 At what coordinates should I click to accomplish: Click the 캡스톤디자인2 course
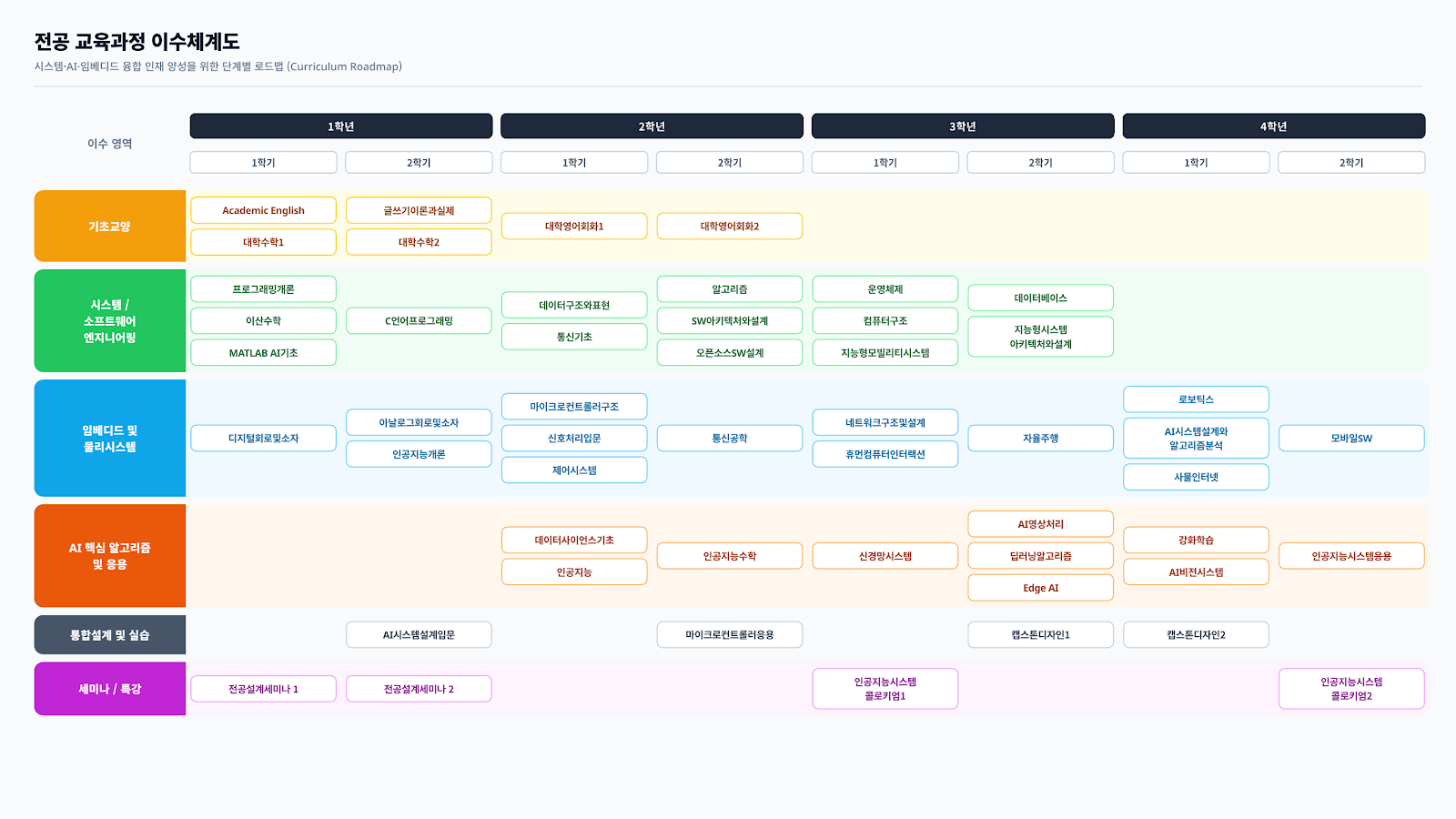tap(1197, 634)
